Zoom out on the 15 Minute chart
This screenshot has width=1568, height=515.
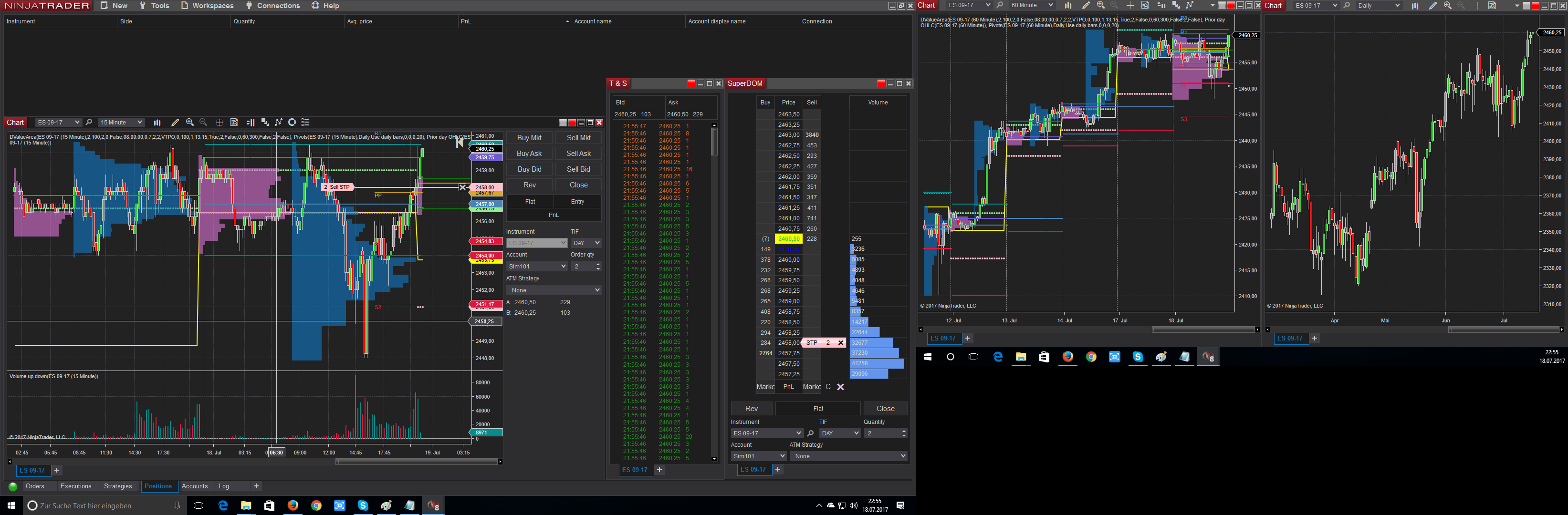[x=203, y=122]
